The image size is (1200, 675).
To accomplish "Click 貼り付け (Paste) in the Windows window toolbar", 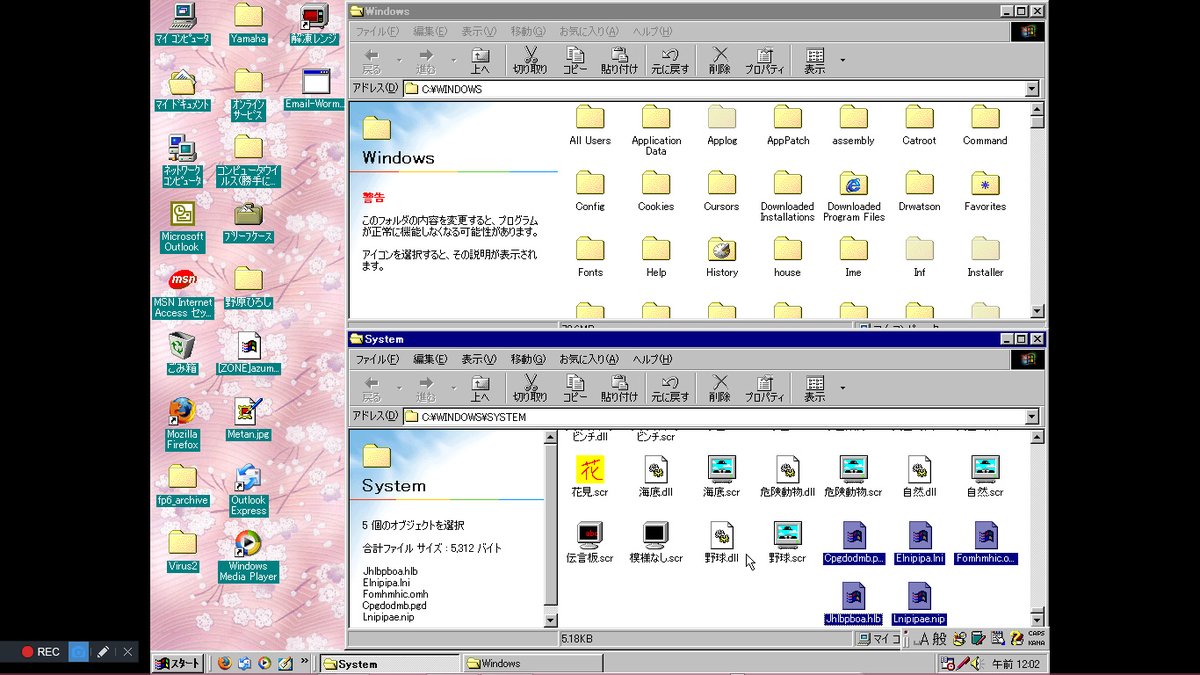I will click(620, 61).
